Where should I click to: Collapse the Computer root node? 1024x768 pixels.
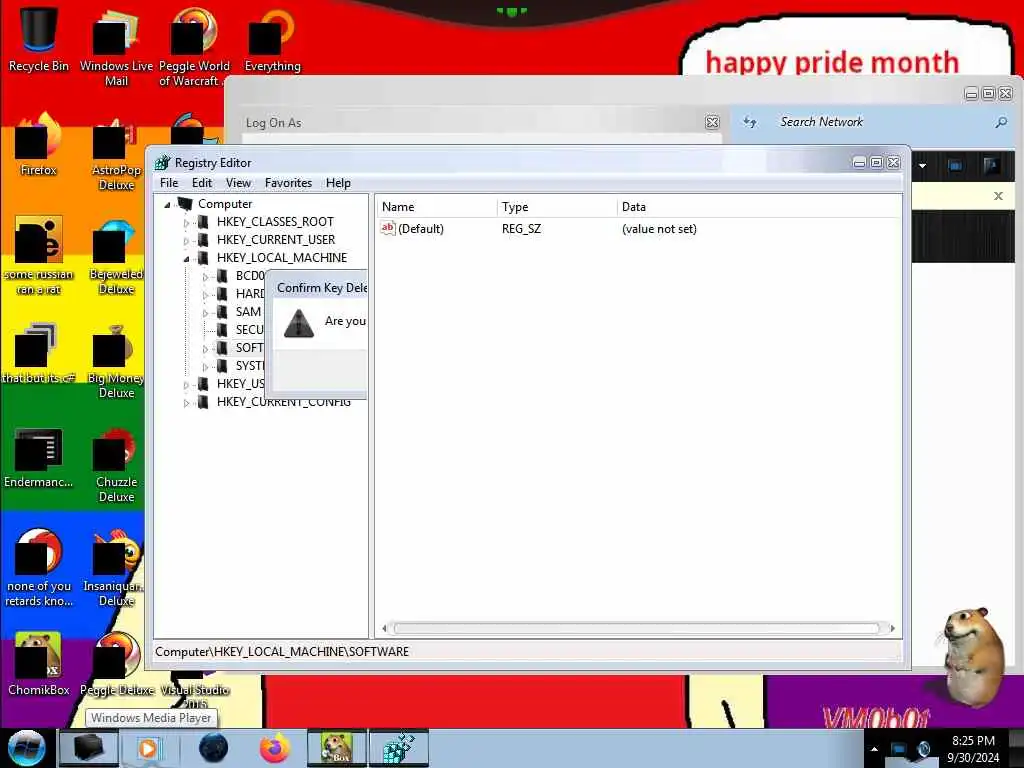(x=167, y=204)
